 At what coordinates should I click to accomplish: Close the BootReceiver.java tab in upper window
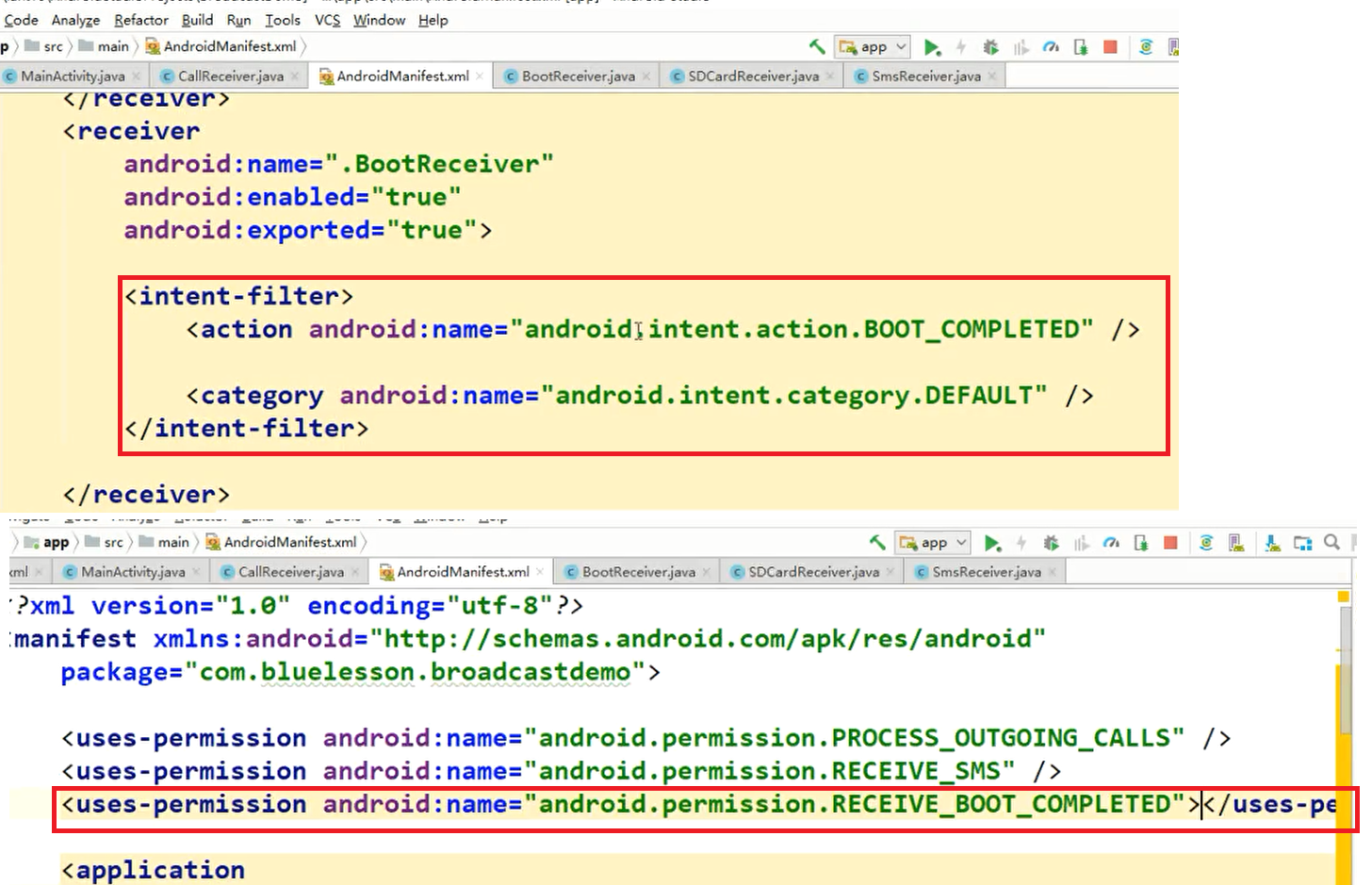(646, 76)
